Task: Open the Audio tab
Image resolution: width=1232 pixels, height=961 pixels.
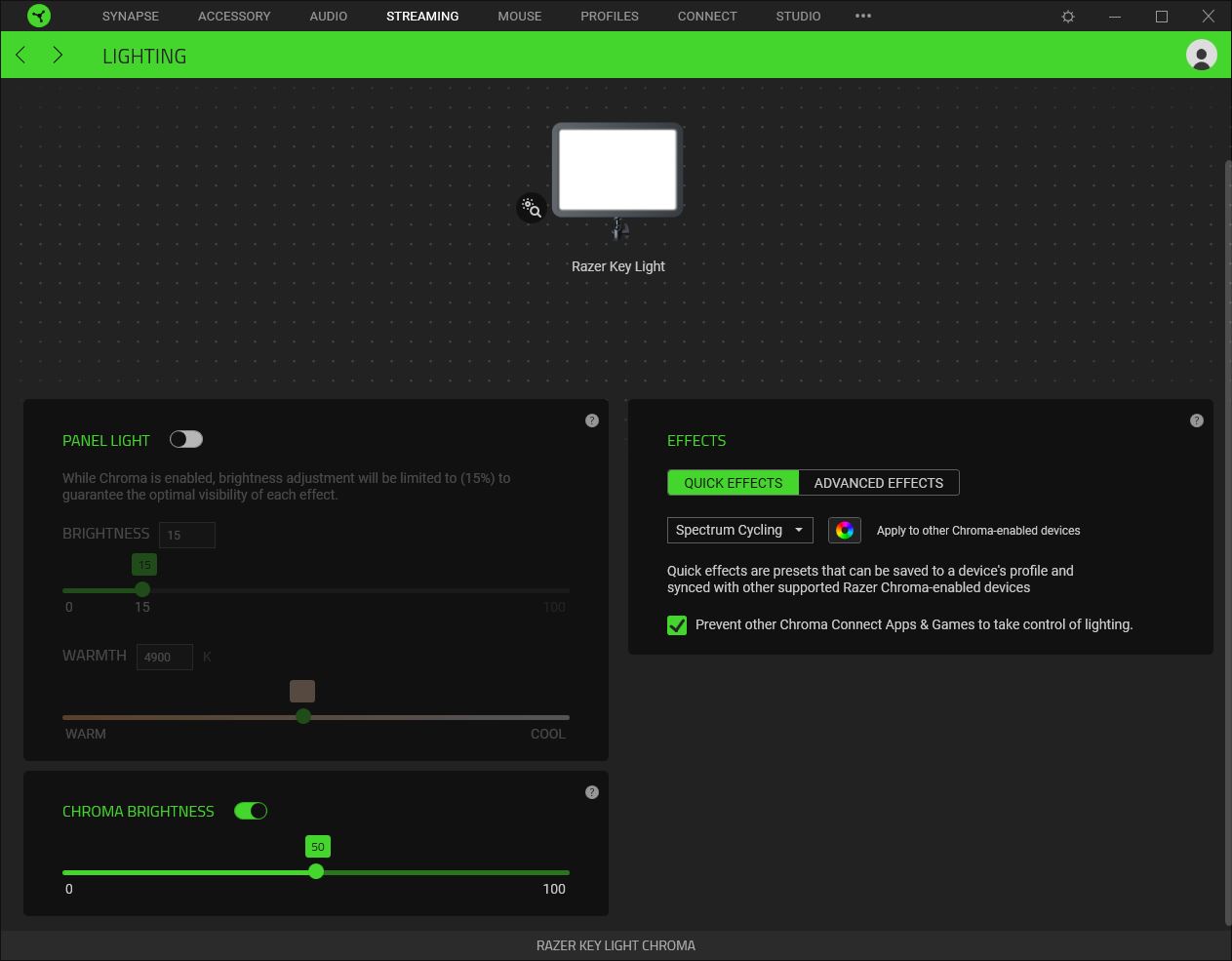Action: tap(328, 17)
